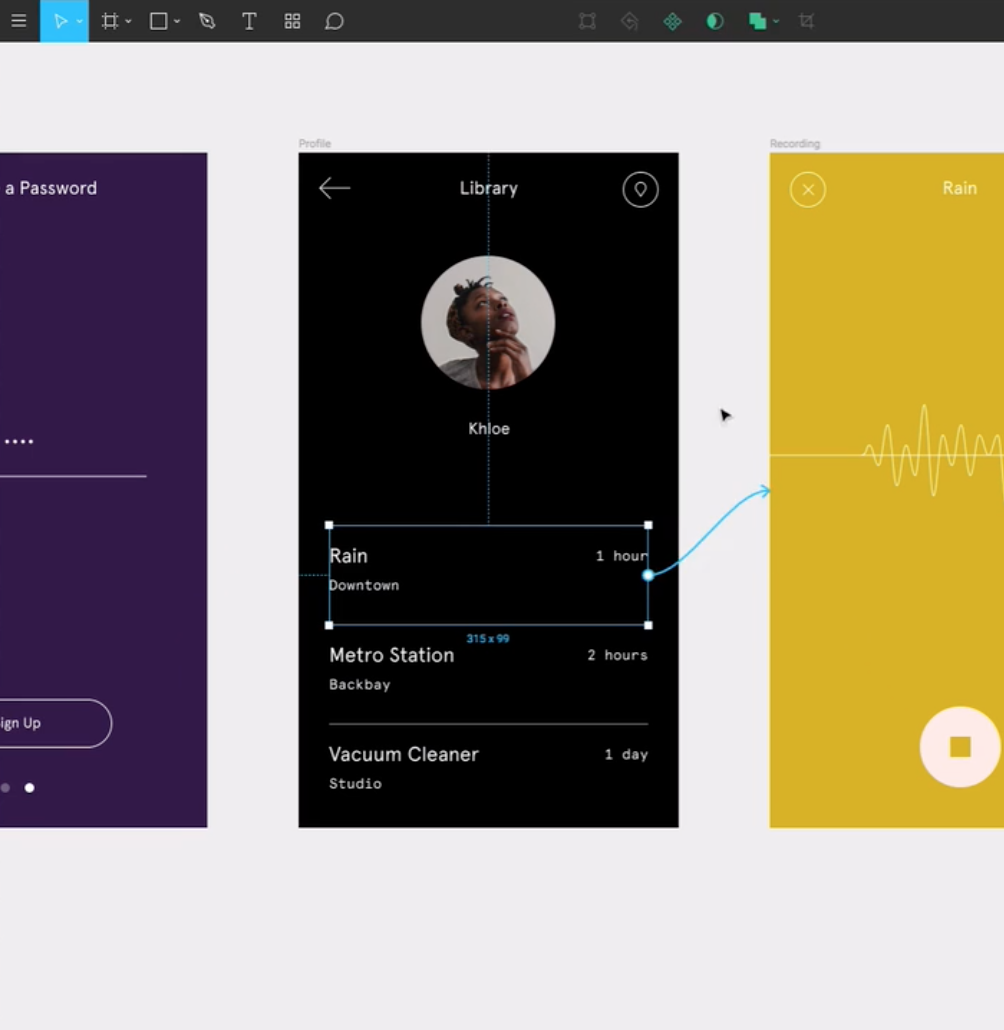Select the Comment tool

[334, 21]
